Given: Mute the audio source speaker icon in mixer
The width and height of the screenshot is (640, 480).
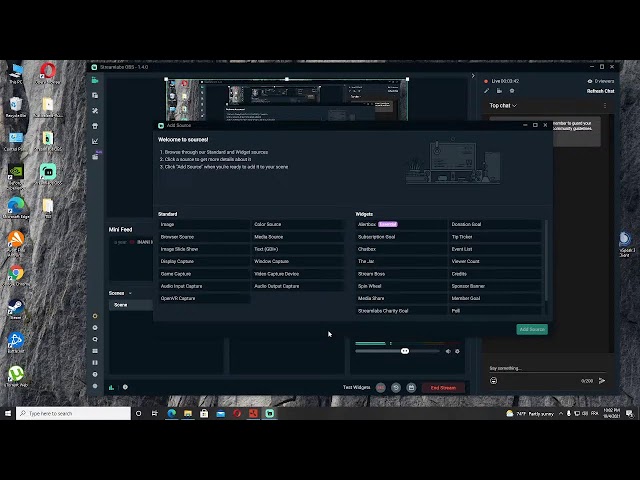Looking at the screenshot, I should click(448, 351).
